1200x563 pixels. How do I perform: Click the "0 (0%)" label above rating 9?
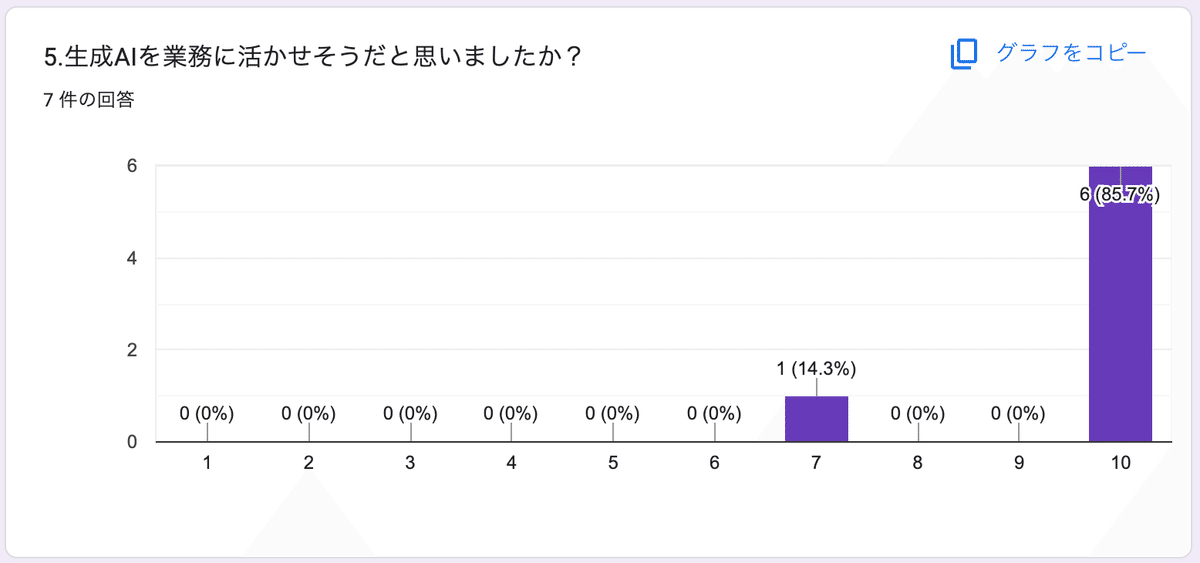[x=1018, y=413]
